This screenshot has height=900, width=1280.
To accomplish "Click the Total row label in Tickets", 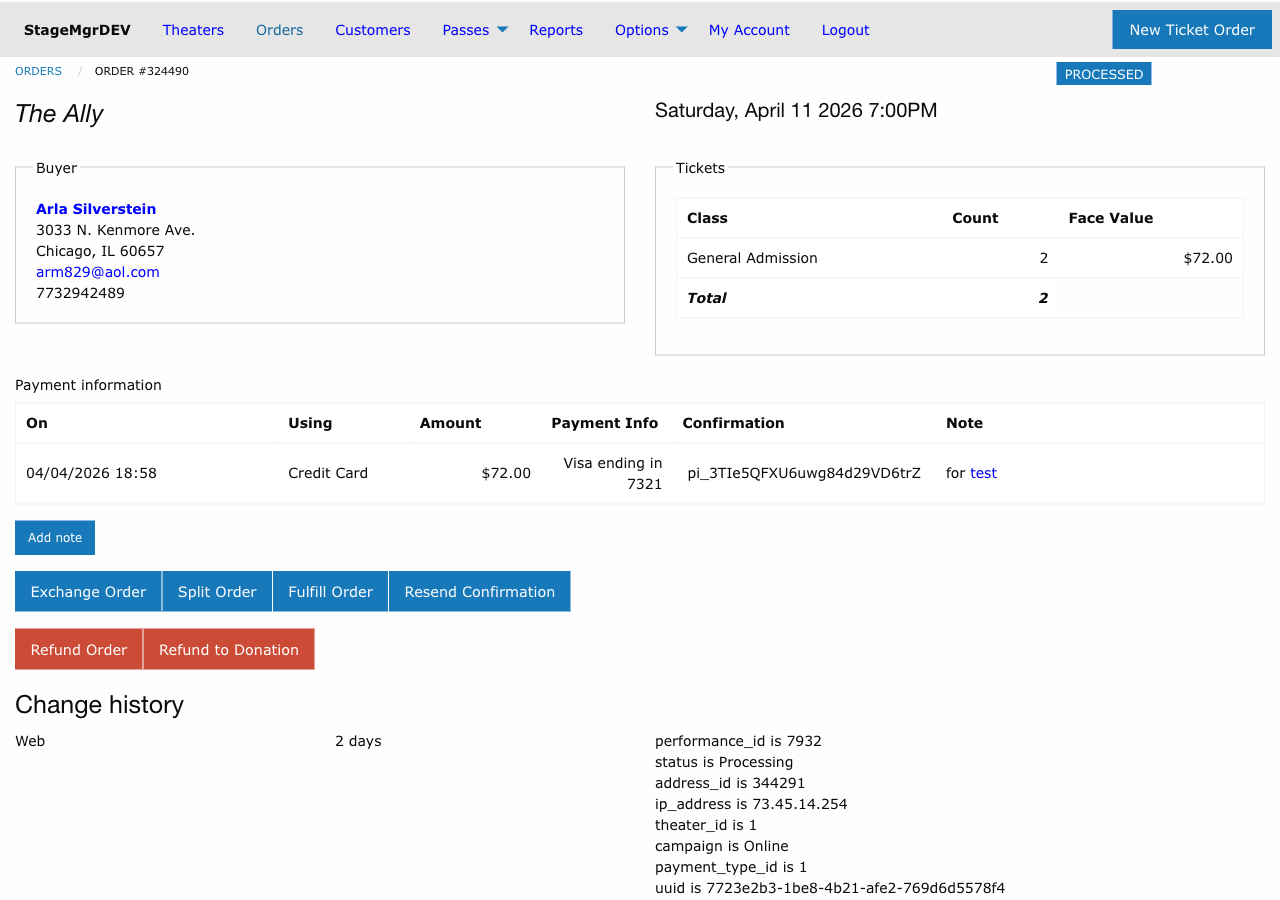I will [706, 298].
